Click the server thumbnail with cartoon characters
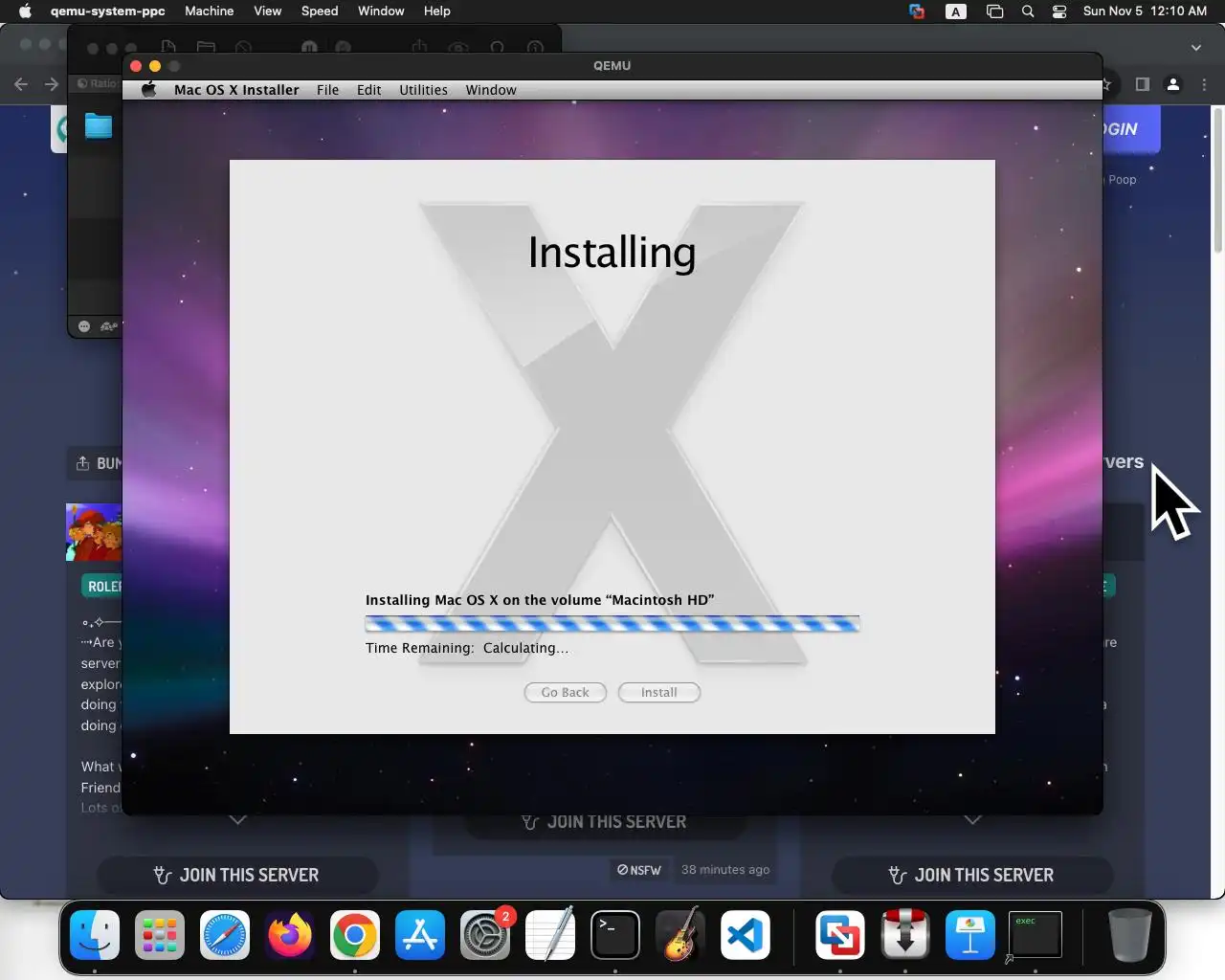Viewport: 1225px width, 980px height. (94, 532)
